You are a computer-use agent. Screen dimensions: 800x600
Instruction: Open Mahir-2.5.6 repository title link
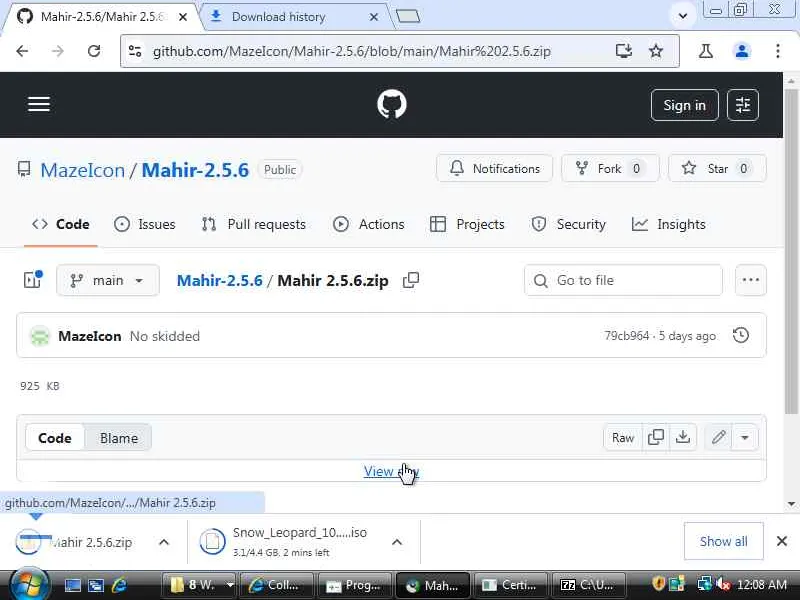195,170
